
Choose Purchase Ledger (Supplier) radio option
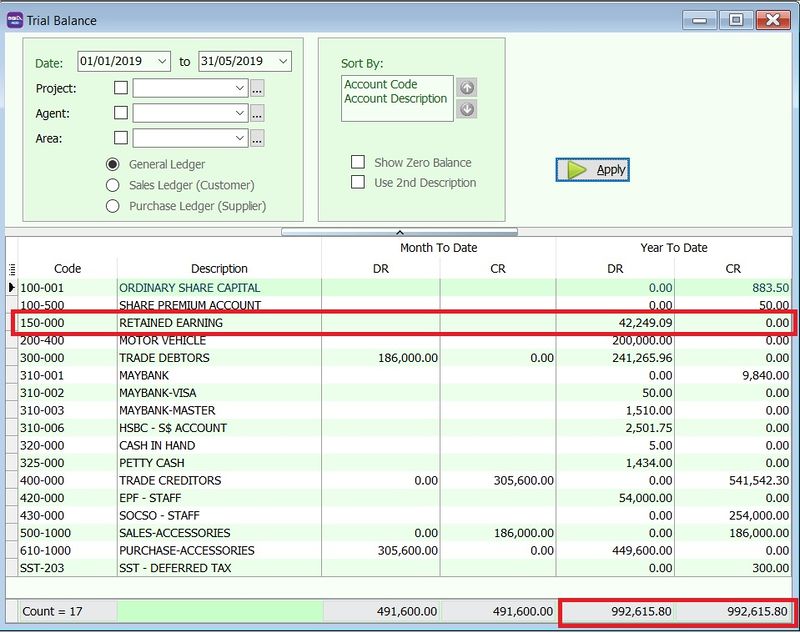[x=113, y=206]
